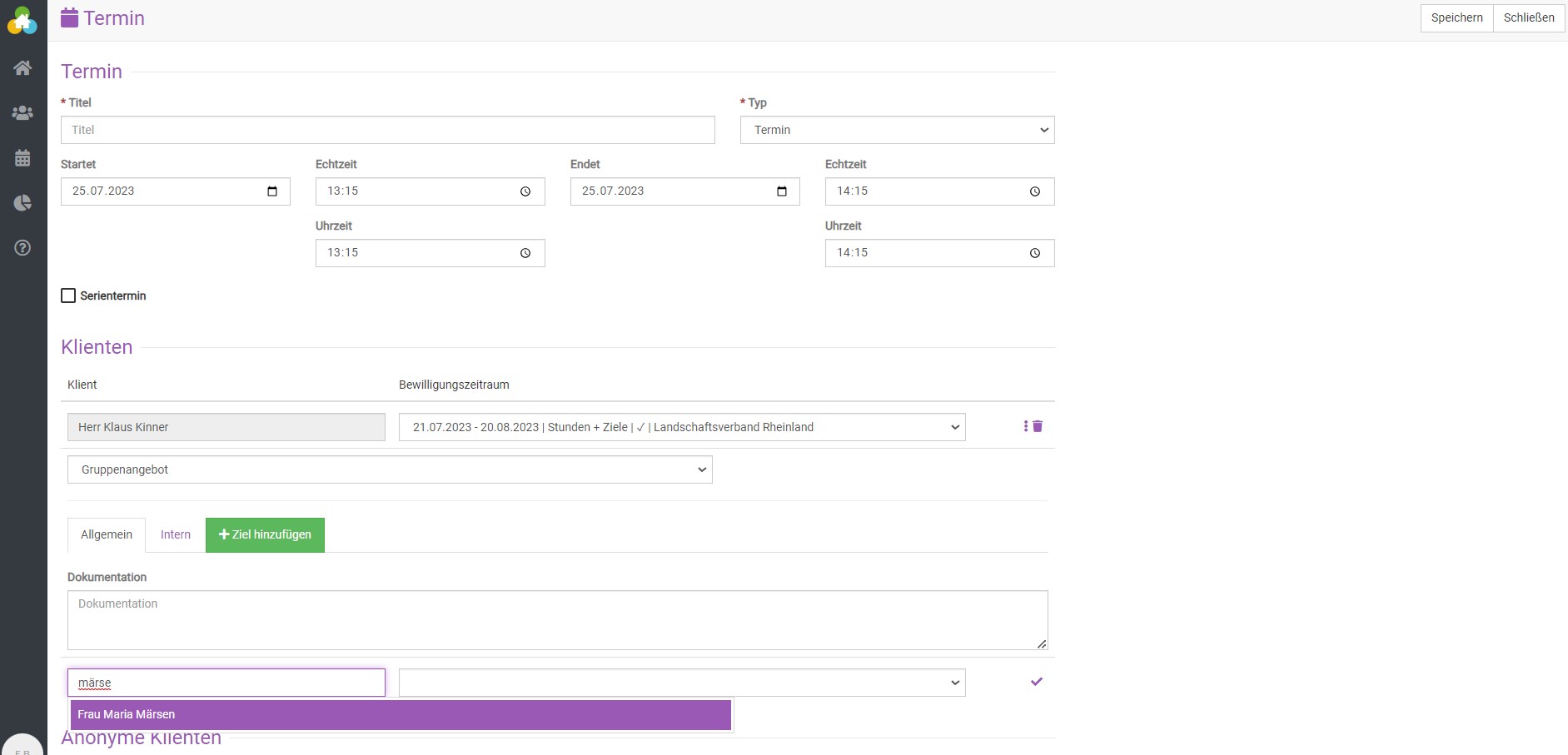Delete client Klaus Kinner with trash icon
The image size is (1568, 755).
pyautogui.click(x=1038, y=426)
